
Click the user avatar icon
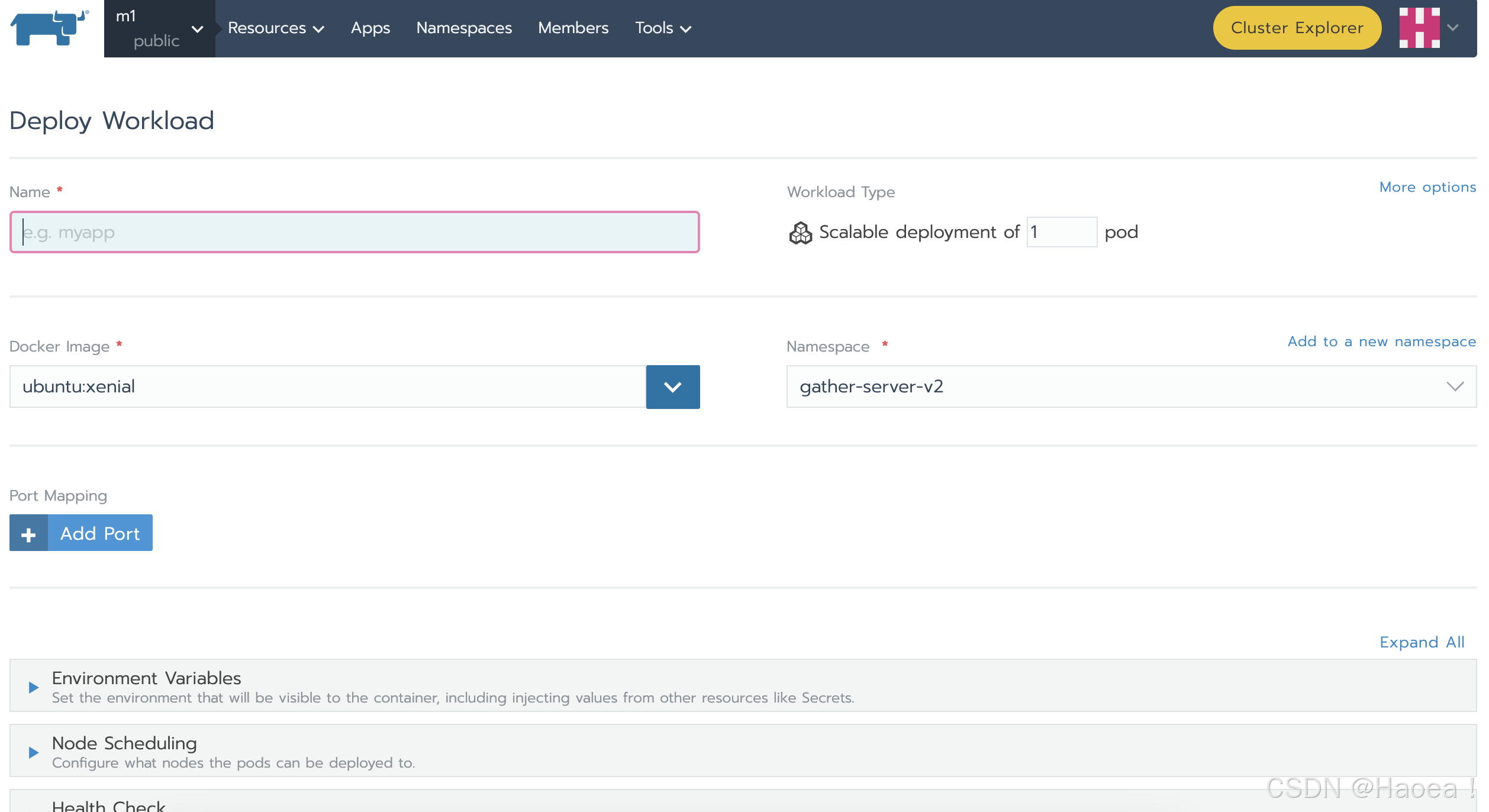pyautogui.click(x=1419, y=28)
